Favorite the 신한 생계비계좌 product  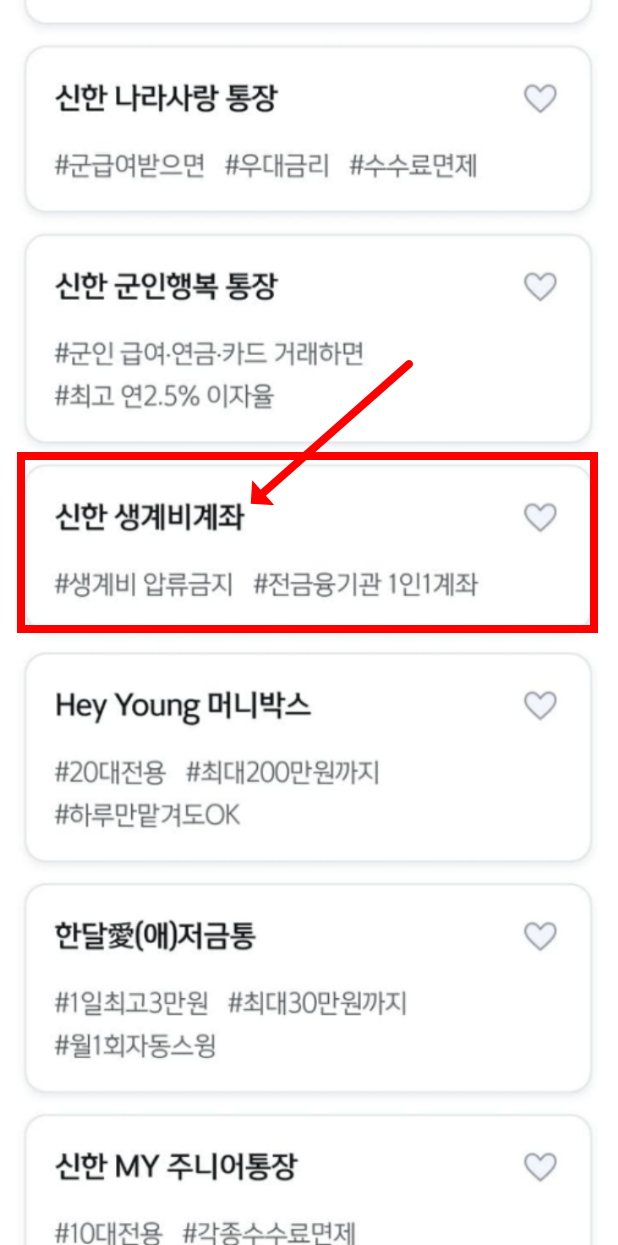pyautogui.click(x=540, y=518)
